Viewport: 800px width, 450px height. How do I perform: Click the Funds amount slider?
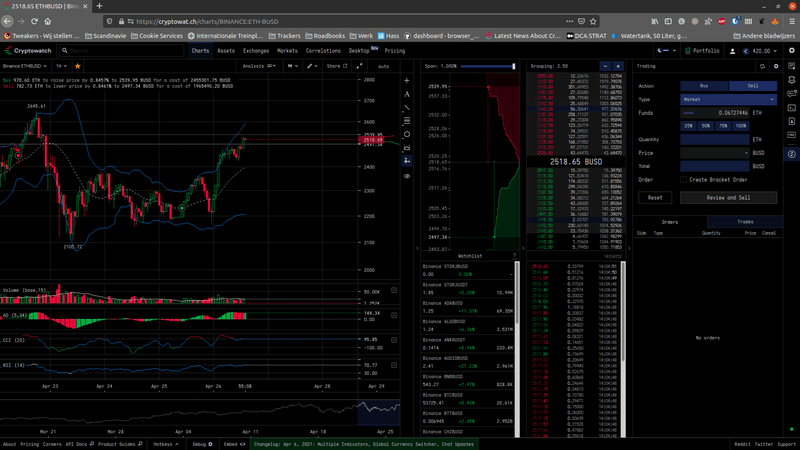click(x=689, y=113)
